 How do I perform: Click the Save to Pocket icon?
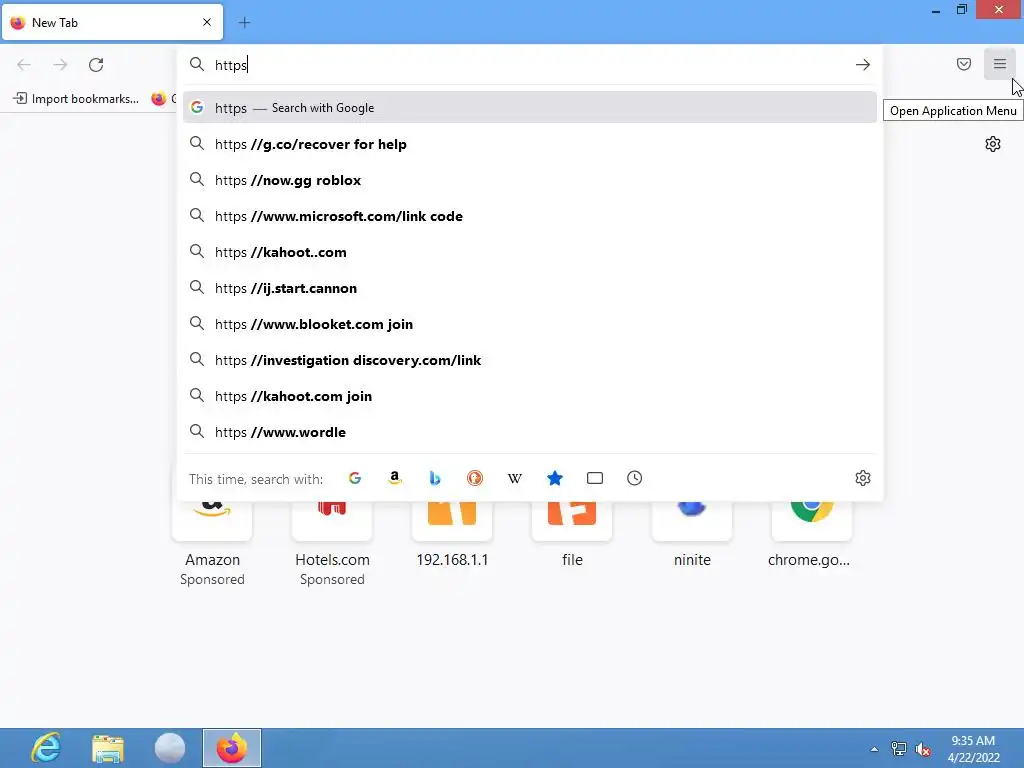click(963, 64)
